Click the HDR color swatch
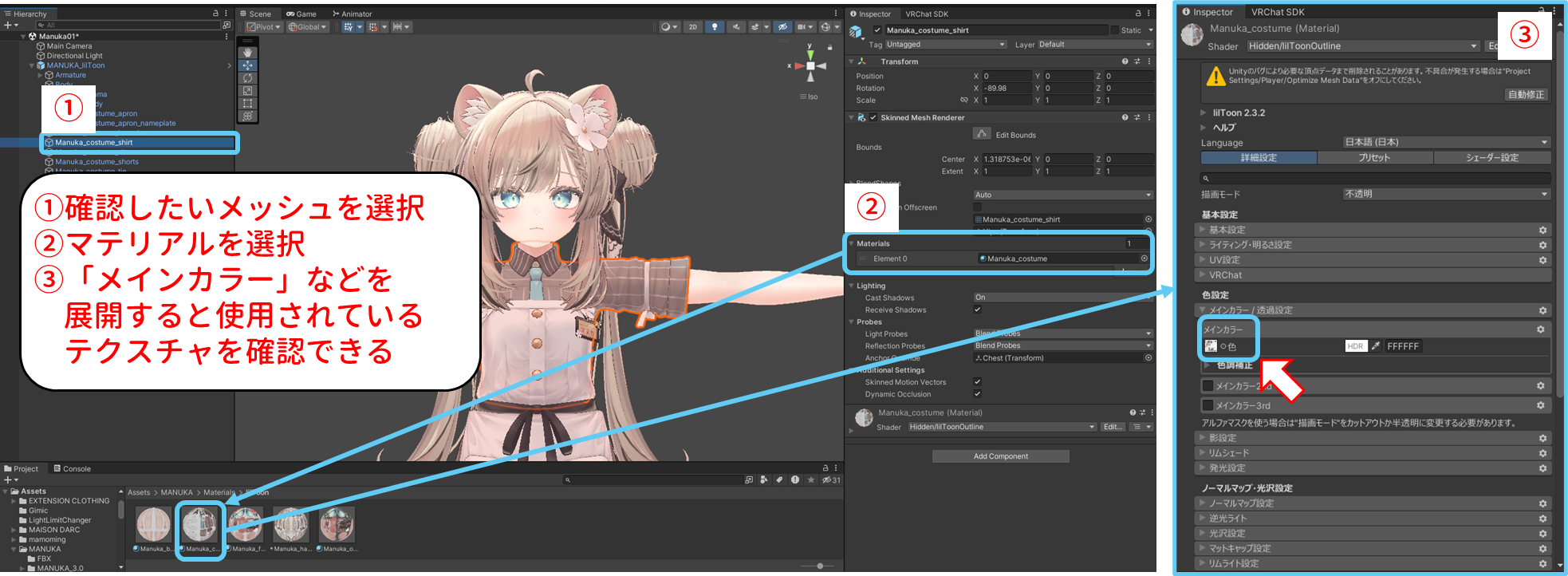 pyautogui.click(x=1355, y=346)
